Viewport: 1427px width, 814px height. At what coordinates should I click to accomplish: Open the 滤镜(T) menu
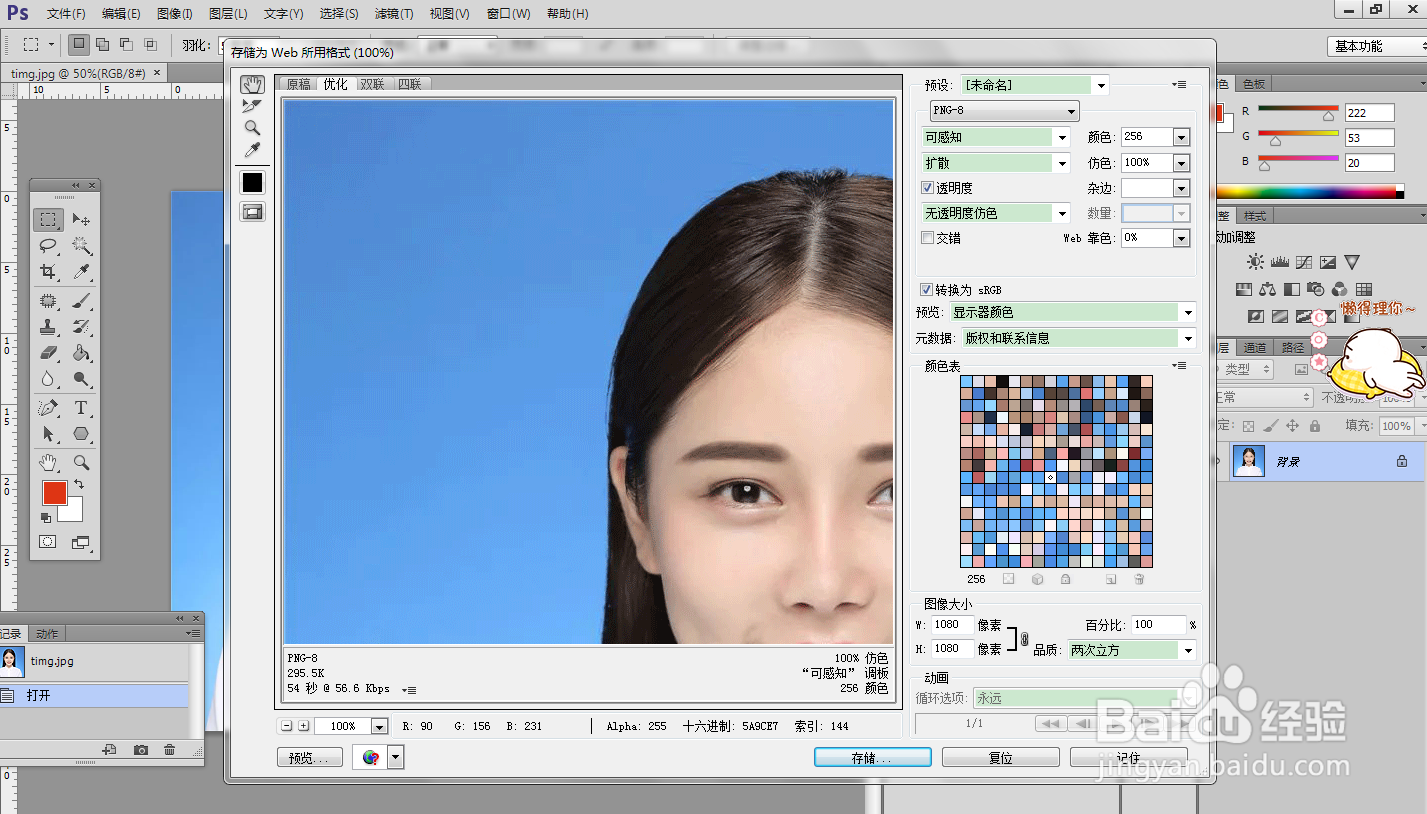[394, 14]
